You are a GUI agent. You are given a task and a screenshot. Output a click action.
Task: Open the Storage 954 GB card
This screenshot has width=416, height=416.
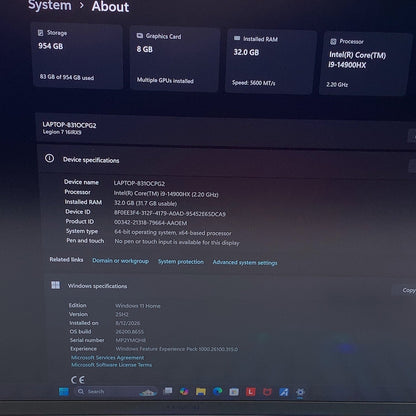(x=78, y=56)
